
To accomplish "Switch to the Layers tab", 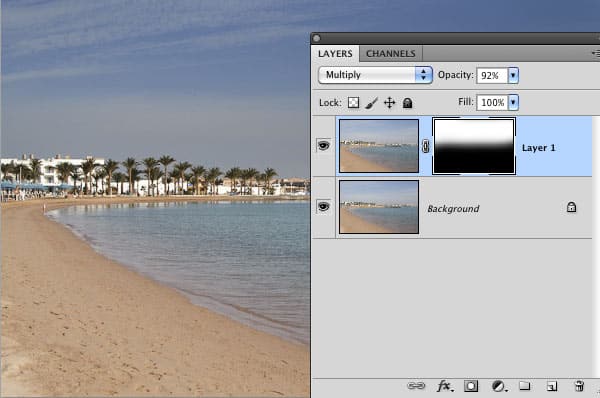I will click(335, 54).
